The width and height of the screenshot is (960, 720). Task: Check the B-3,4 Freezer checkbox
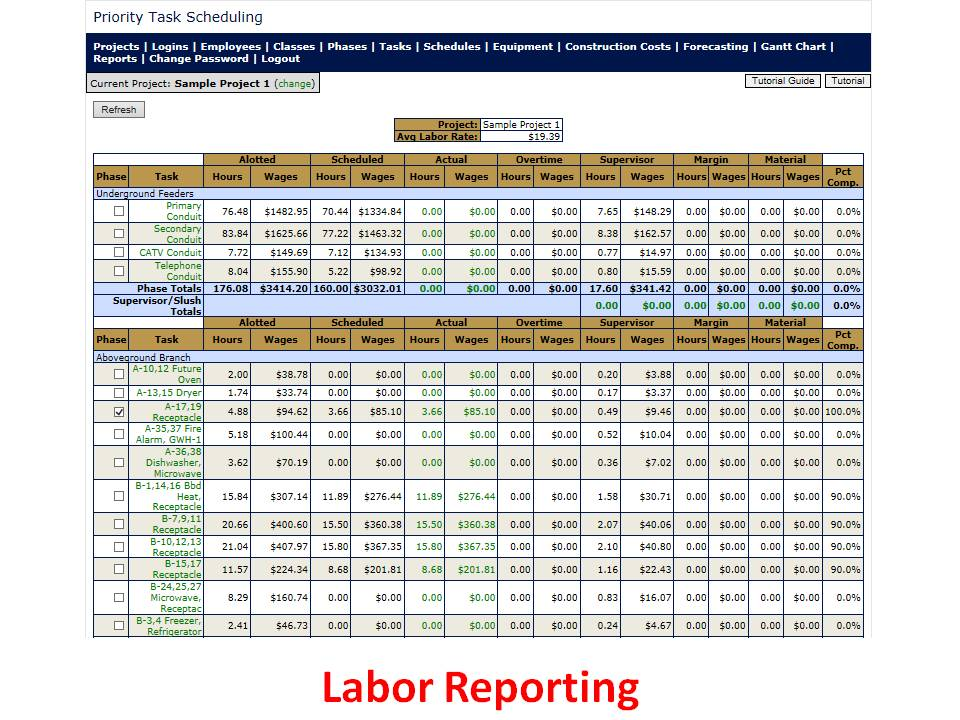pos(119,626)
